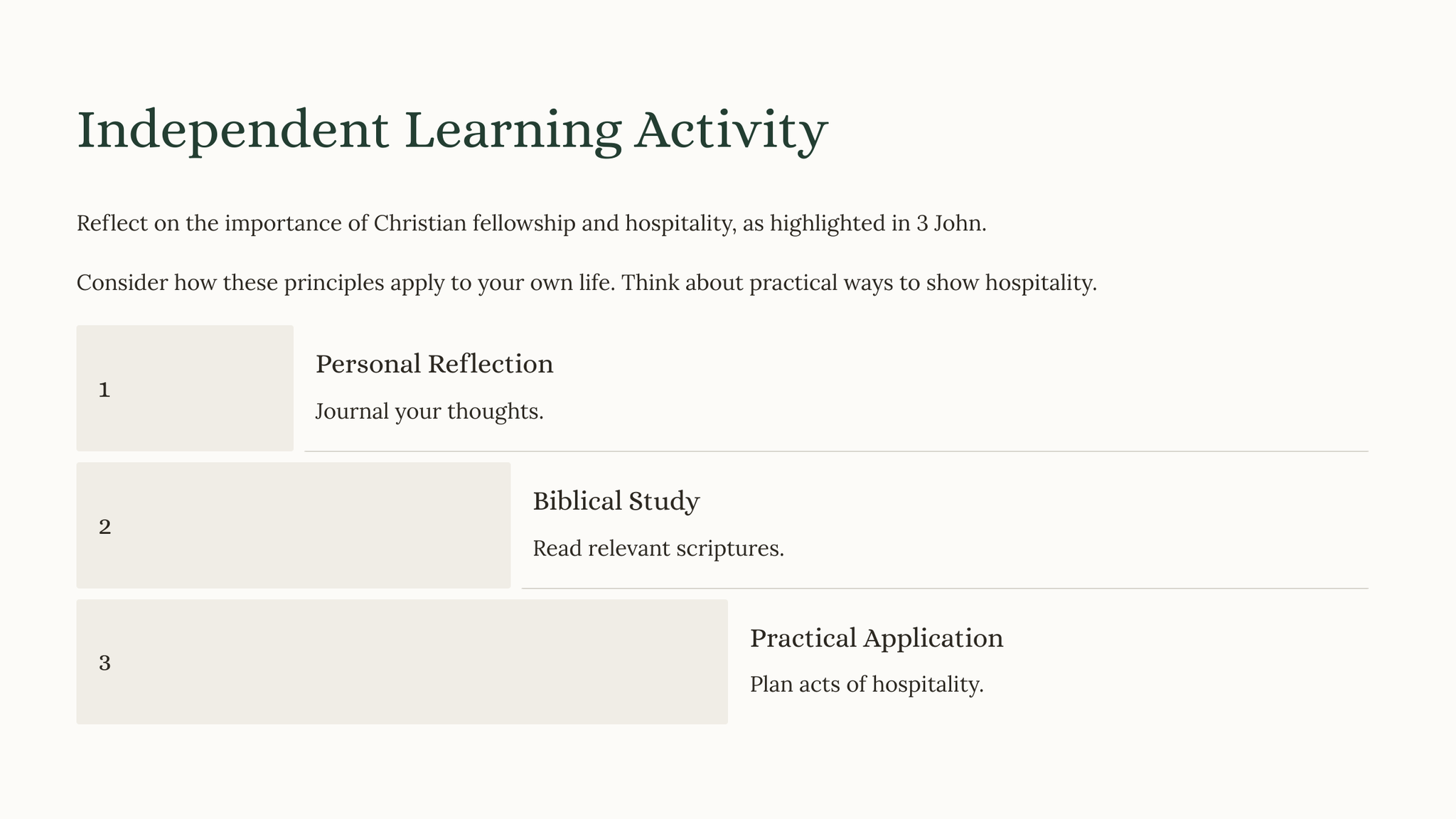Select the "Journal your thoughts." text
Viewport: 1456px width, 819px height.
tap(429, 412)
